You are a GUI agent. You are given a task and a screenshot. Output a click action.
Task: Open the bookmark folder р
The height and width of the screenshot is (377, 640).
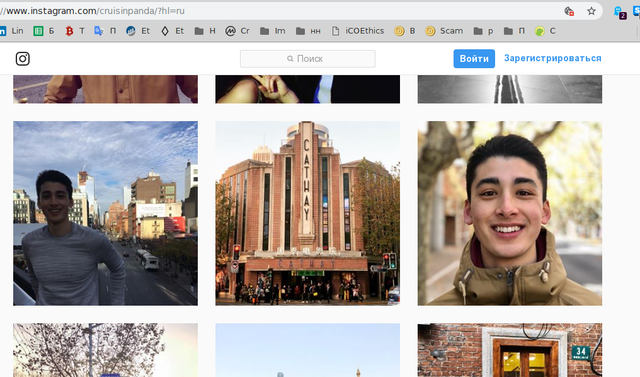pyautogui.click(x=483, y=31)
